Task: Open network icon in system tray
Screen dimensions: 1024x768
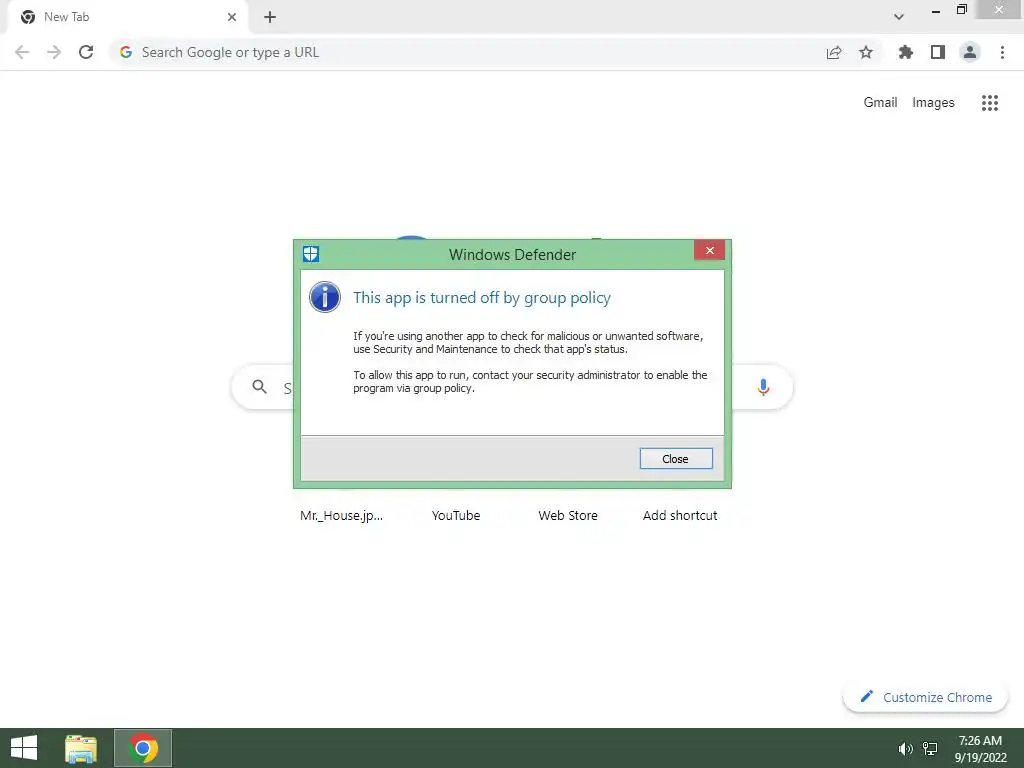Action: pos(930,748)
